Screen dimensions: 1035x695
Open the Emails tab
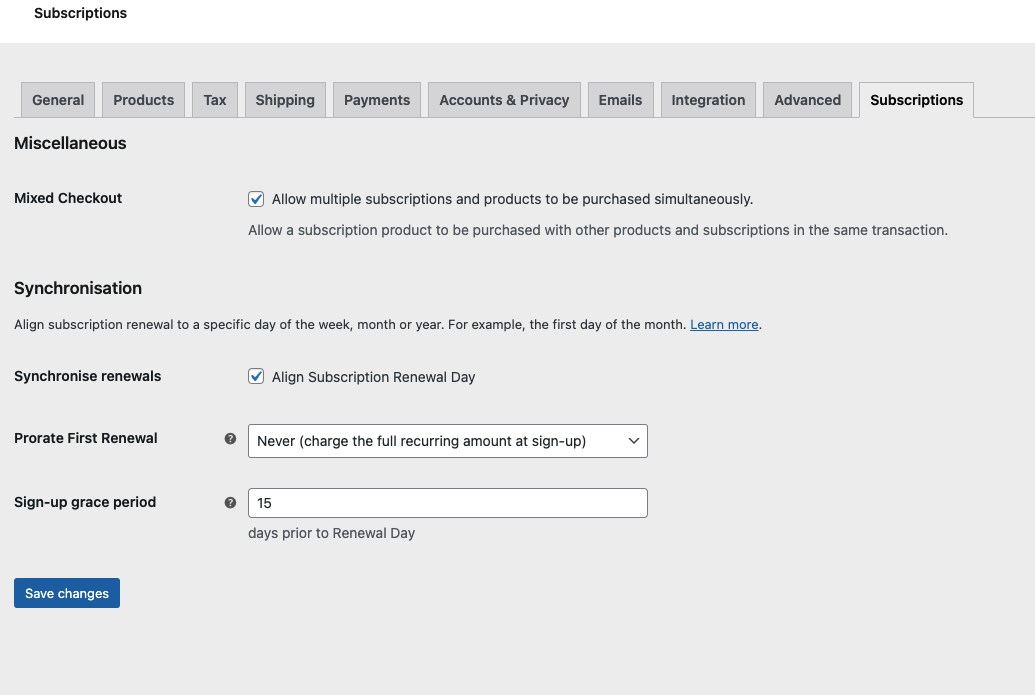pyautogui.click(x=620, y=100)
